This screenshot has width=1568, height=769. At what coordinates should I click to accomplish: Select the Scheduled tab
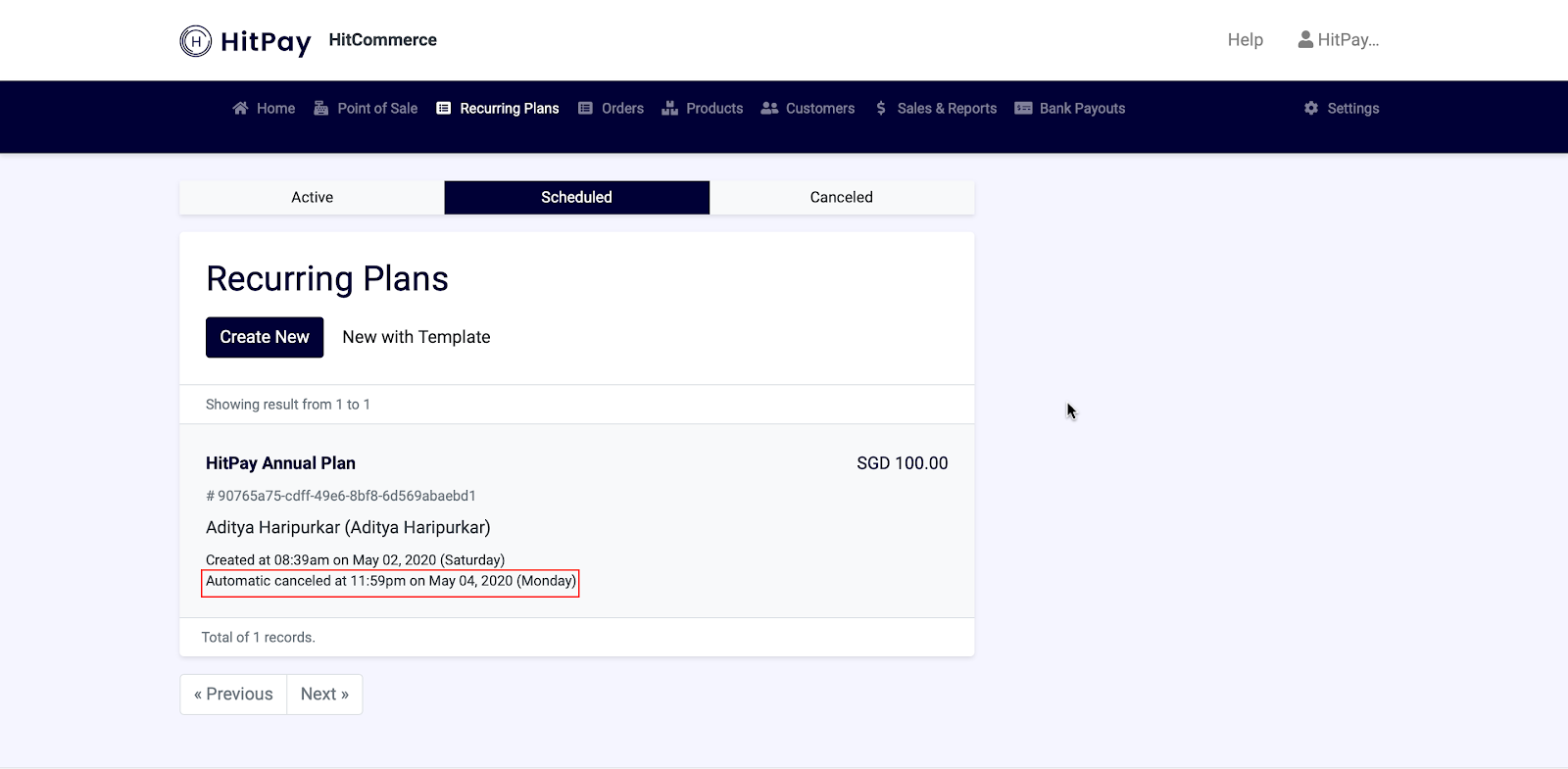(577, 198)
